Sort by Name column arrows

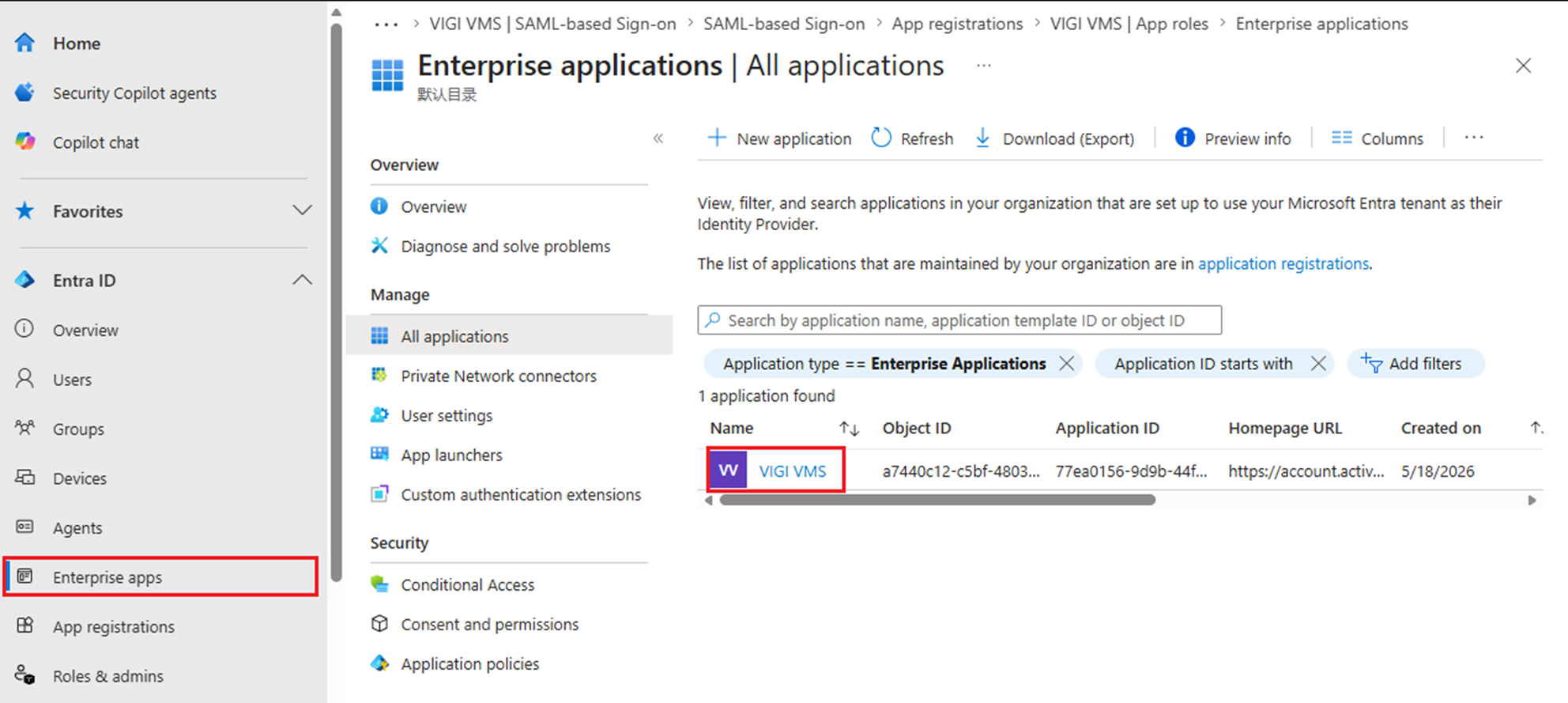coord(849,428)
